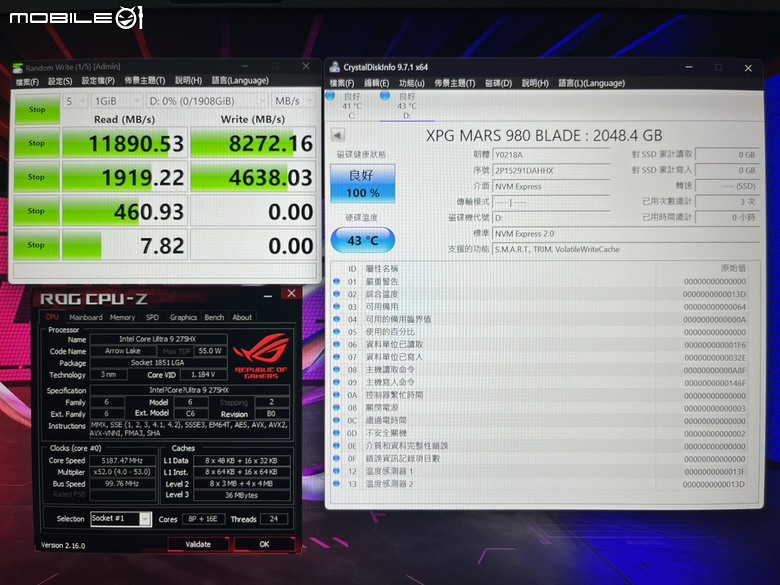Open 磁碟(D) menu in CrystalDiskInfo
The image size is (780, 585).
(x=498, y=83)
